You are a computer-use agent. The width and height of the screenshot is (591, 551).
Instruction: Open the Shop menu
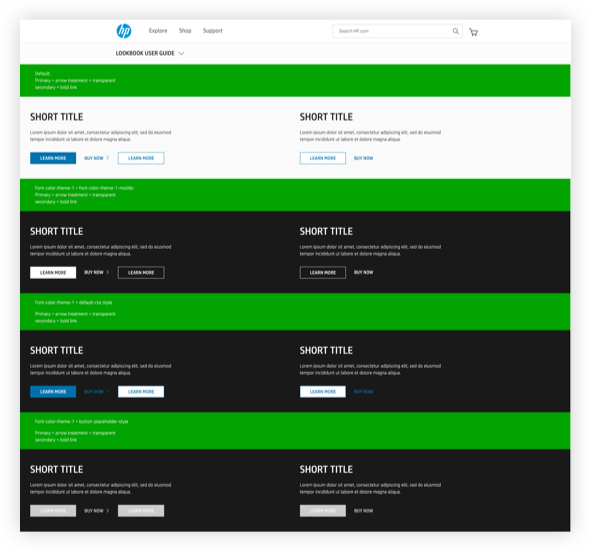click(185, 31)
